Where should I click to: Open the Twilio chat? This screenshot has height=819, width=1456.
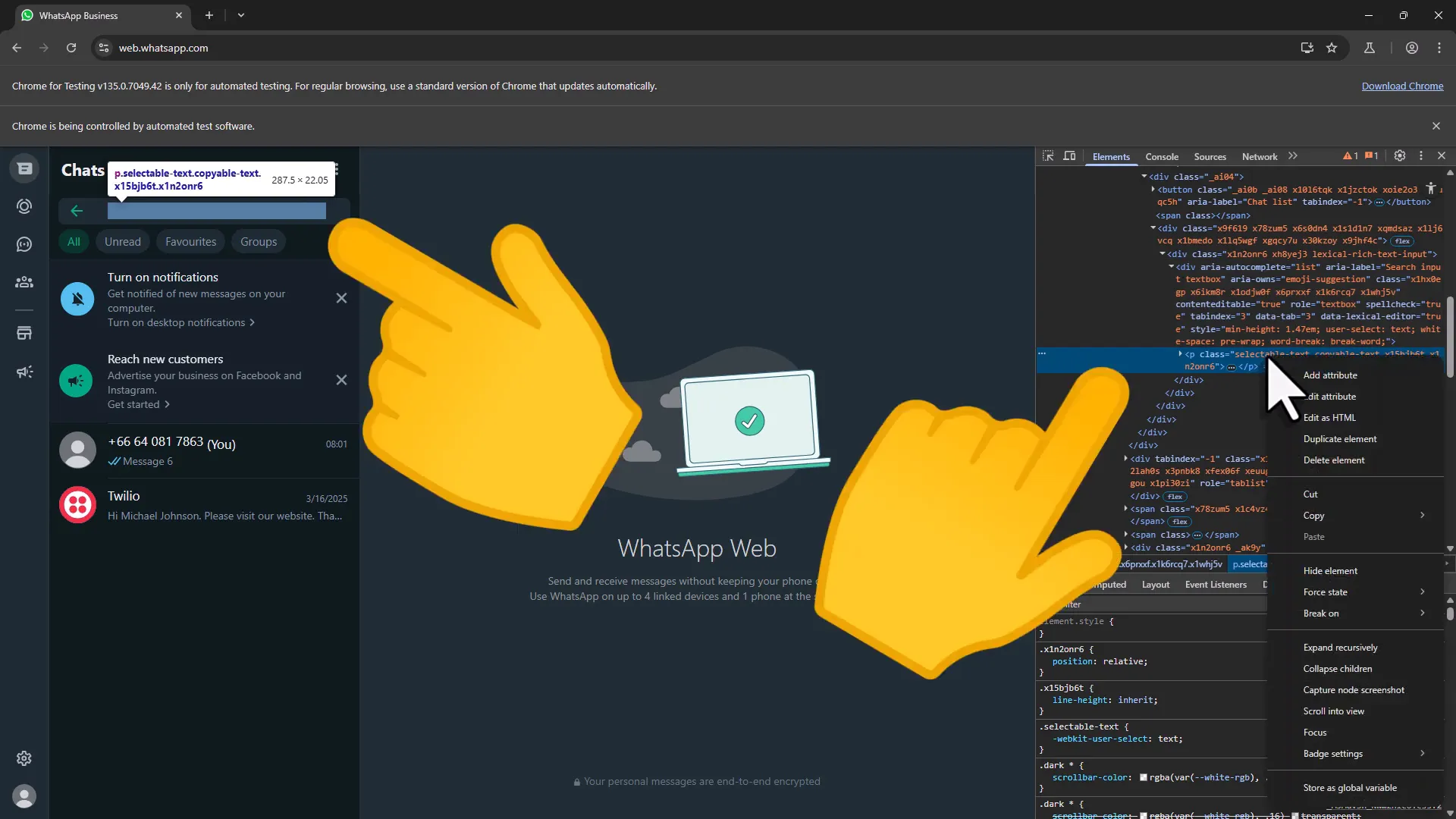(205, 505)
